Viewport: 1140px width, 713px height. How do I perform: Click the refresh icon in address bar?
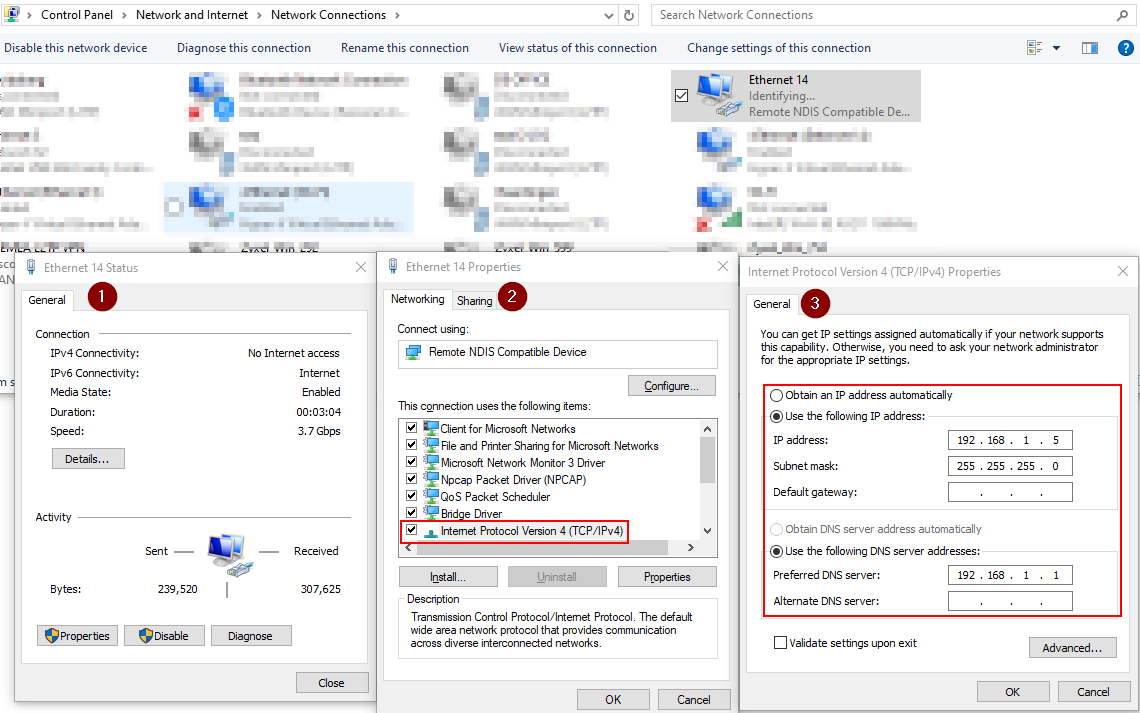(x=629, y=15)
